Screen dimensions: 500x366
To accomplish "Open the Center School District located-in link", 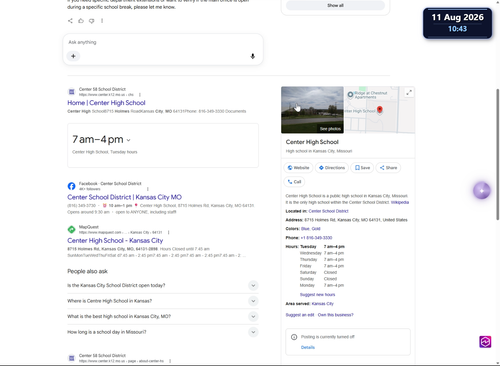I will tap(328, 211).
